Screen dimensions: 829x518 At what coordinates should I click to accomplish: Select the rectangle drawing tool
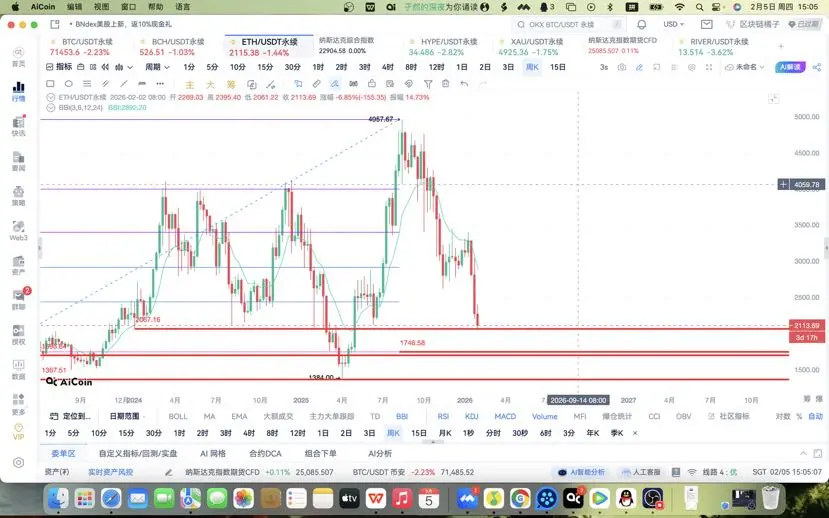pos(50,84)
